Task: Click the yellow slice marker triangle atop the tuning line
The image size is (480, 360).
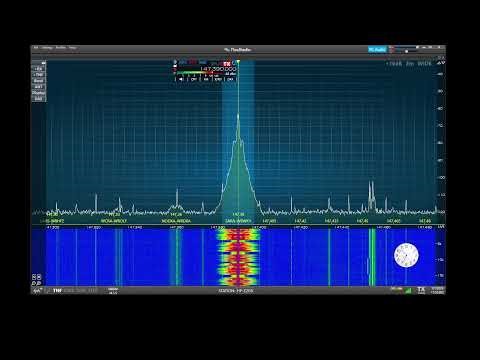Action: point(238,62)
